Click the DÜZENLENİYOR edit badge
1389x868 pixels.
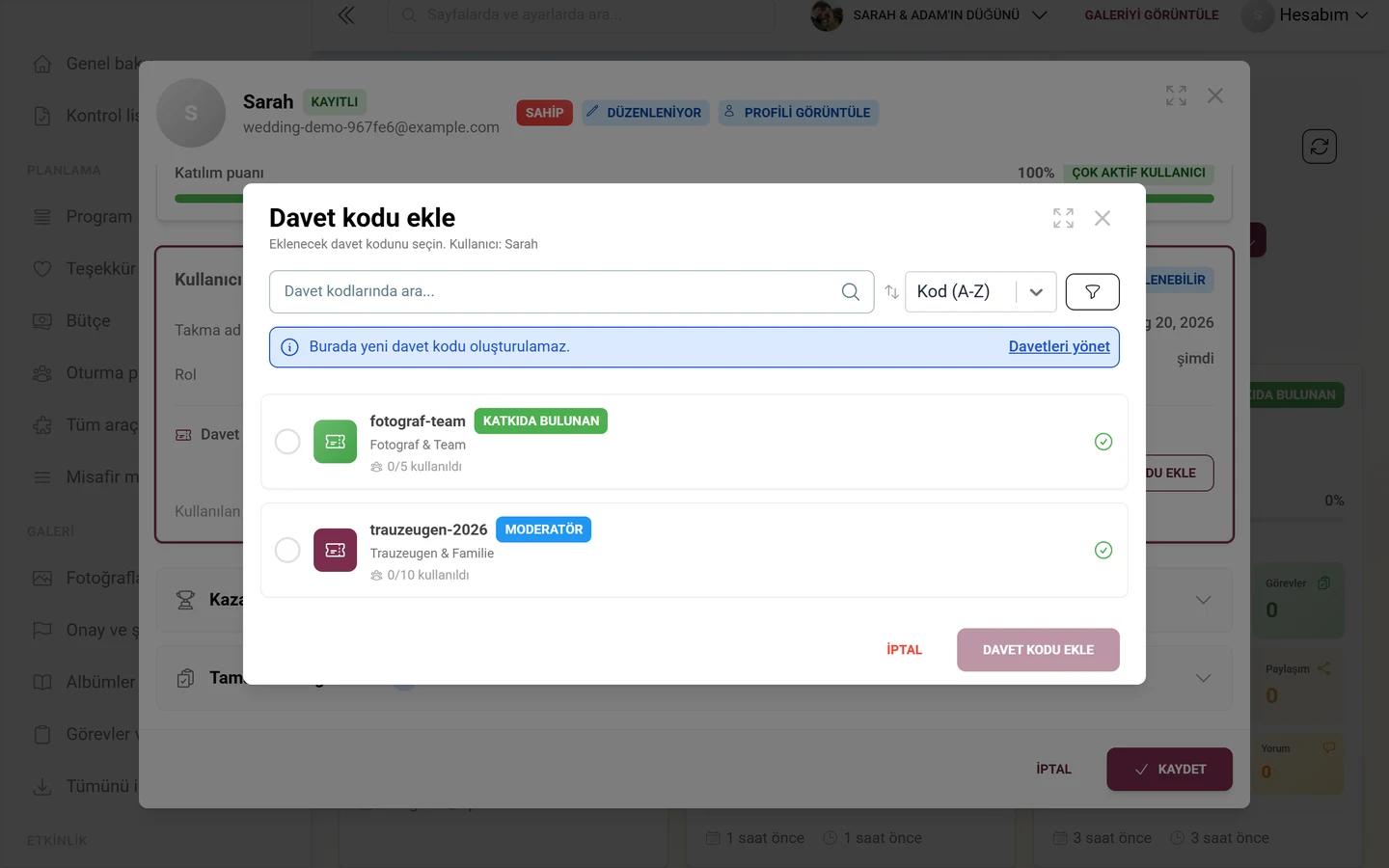(645, 113)
